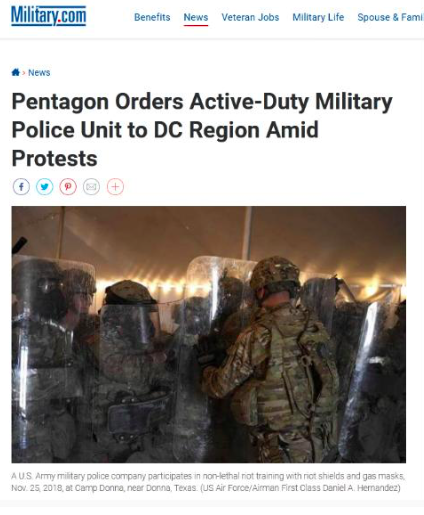This screenshot has height=515, width=424.
Task: Open the riot shield training photo
Action: click(x=209, y=334)
